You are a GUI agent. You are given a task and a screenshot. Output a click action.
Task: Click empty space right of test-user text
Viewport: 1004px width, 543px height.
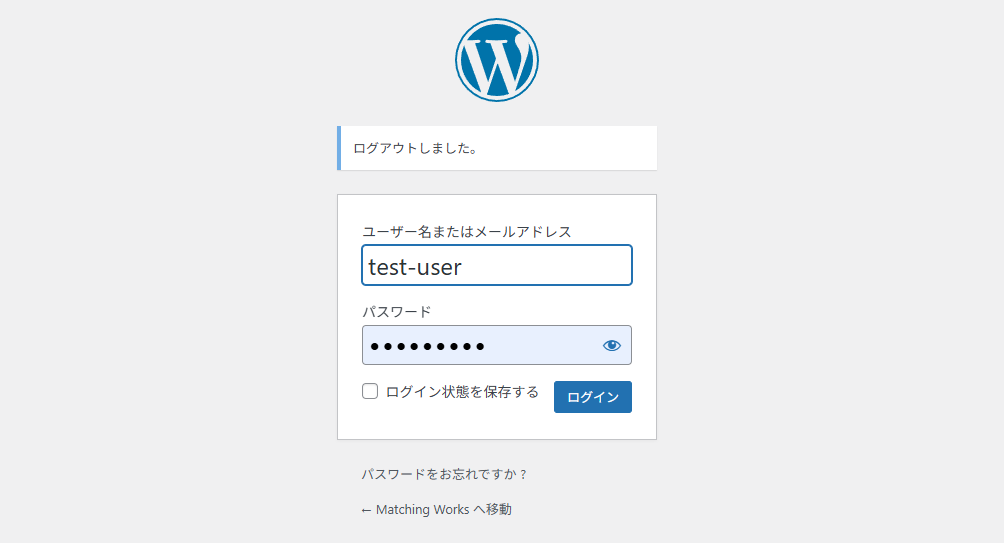click(560, 266)
